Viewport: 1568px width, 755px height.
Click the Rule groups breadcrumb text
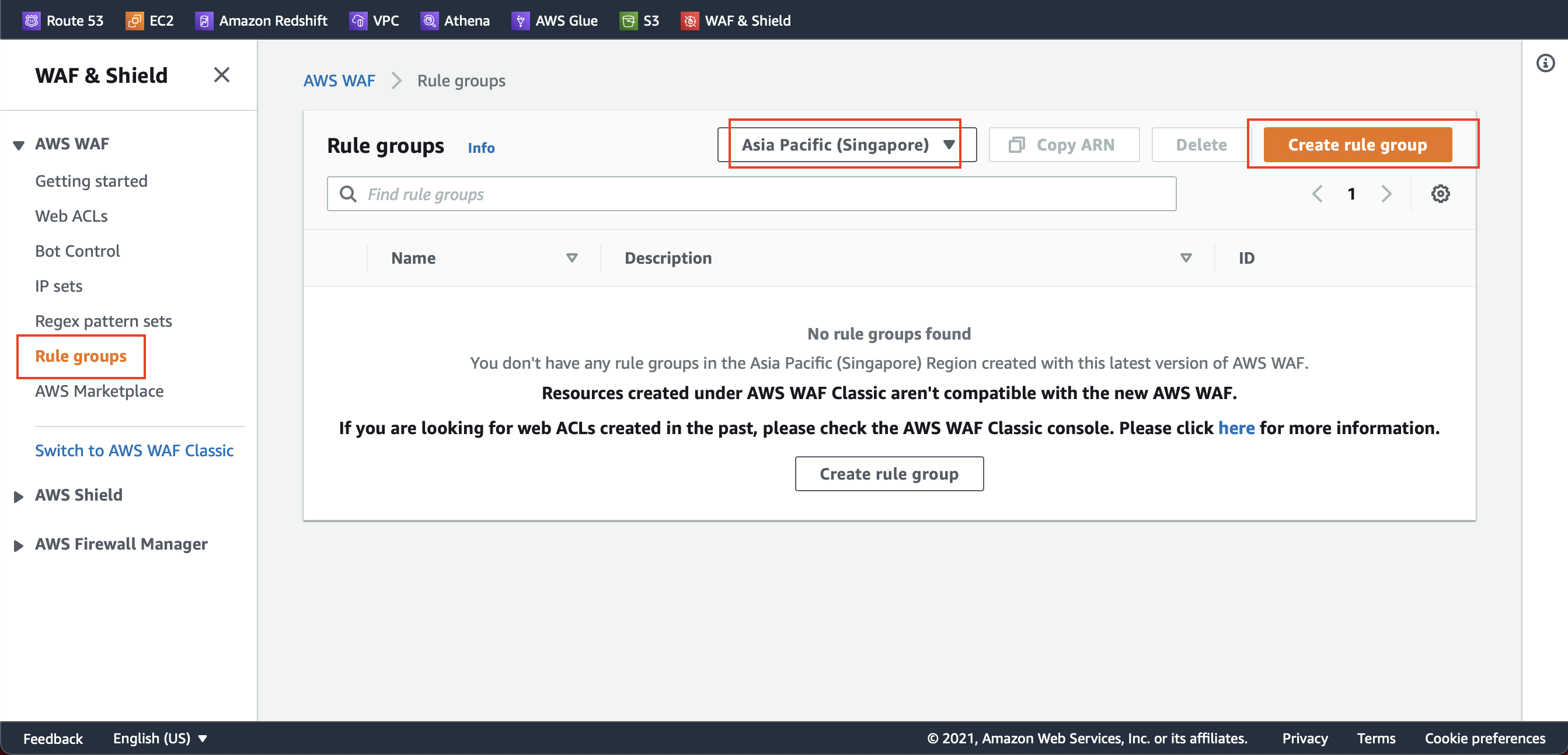coord(461,81)
